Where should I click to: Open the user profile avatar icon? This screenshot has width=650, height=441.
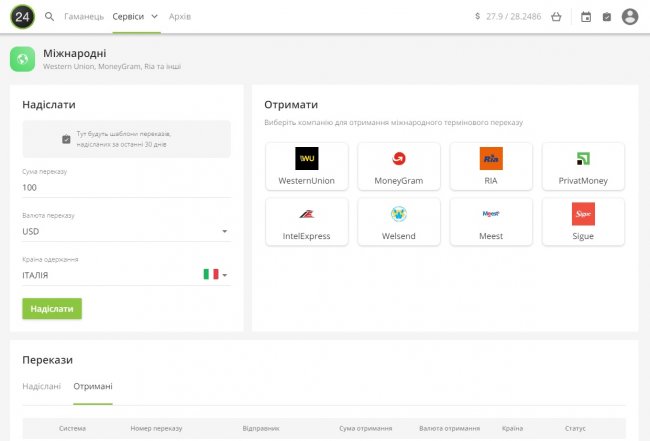pyautogui.click(x=630, y=17)
